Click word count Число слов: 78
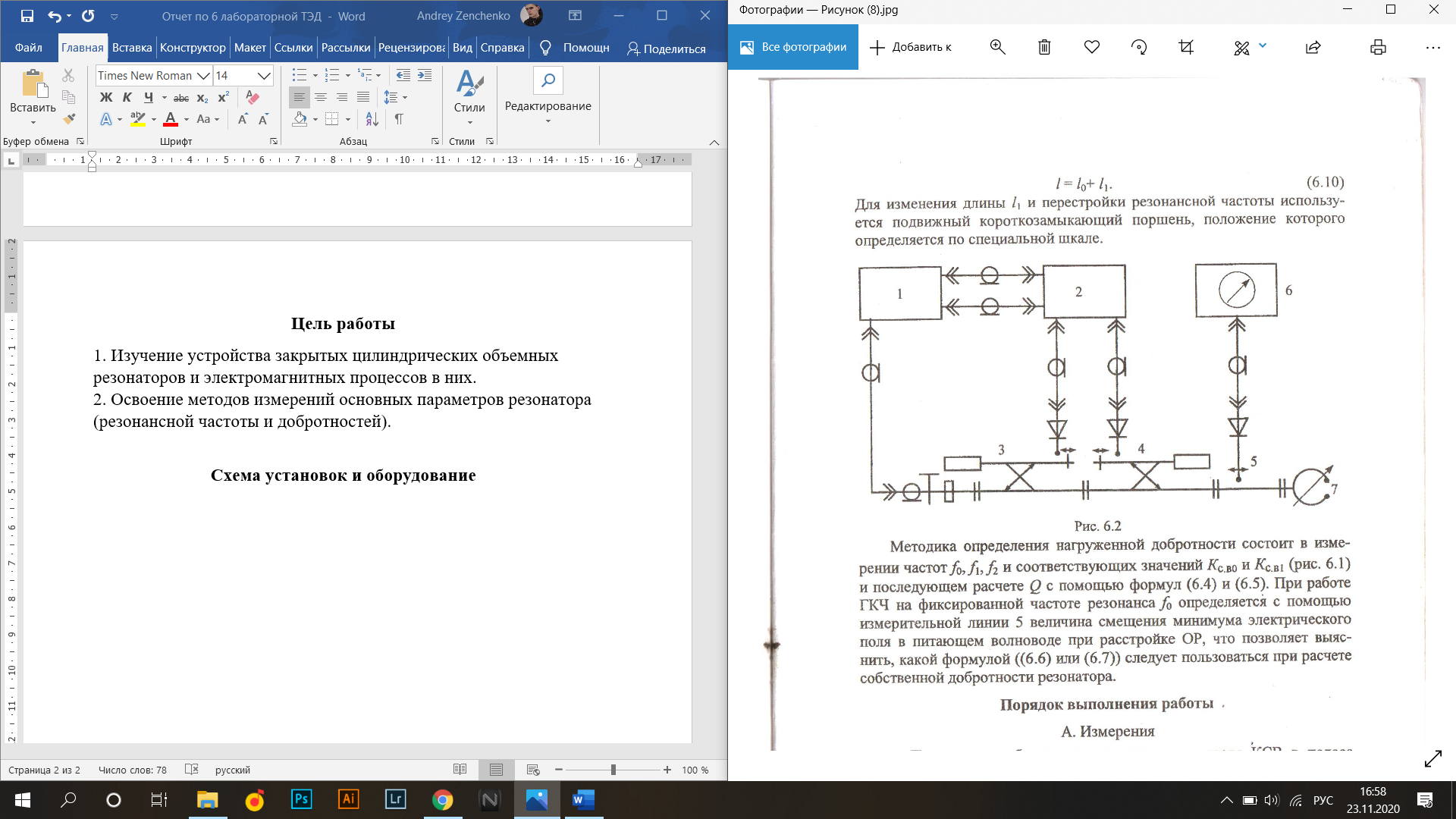1456x819 pixels. point(133,770)
